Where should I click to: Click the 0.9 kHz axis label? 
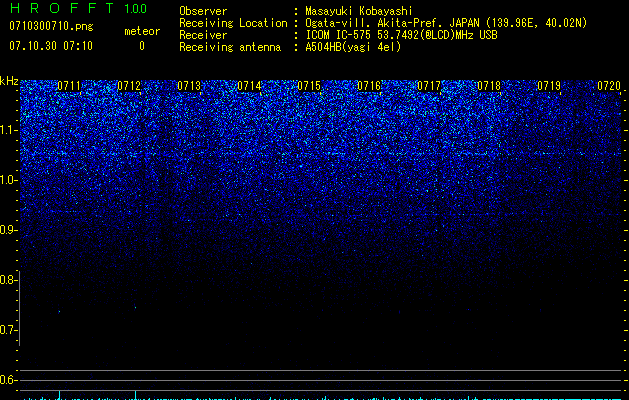(8, 230)
